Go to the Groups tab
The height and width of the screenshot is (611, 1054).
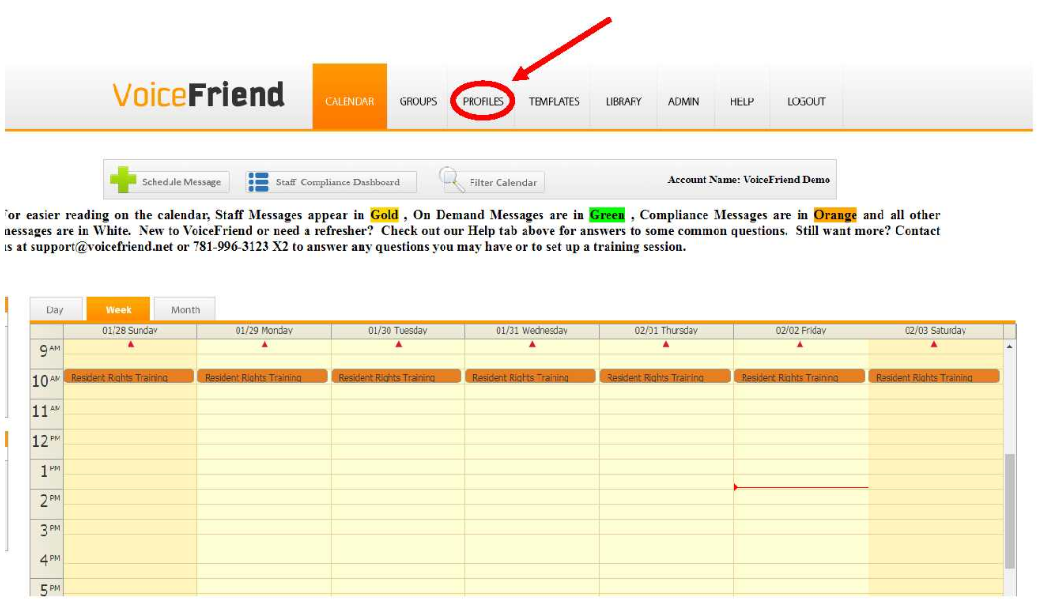tap(418, 101)
